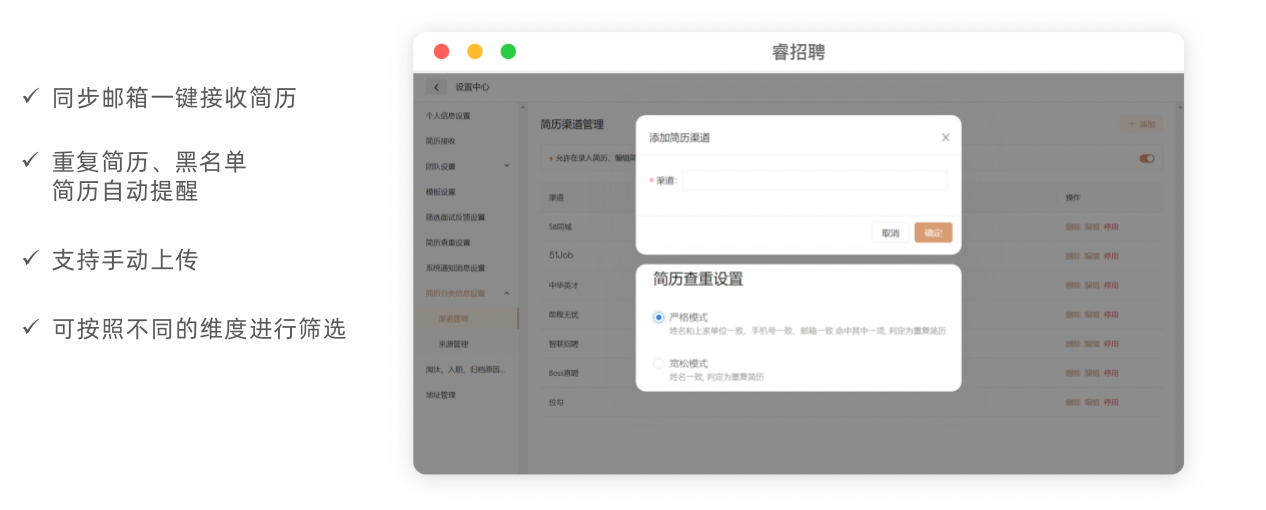Open 个人信息设置 in sidebar

tap(448, 116)
